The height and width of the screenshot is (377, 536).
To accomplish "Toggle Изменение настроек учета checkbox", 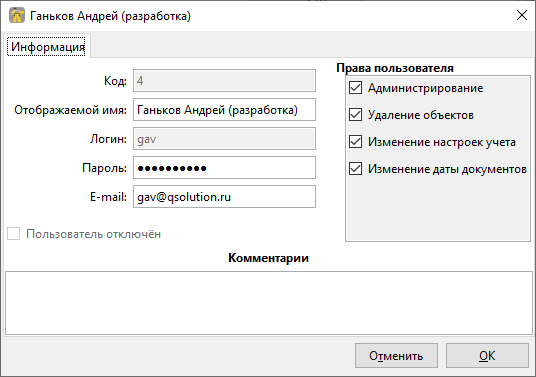I will point(356,142).
